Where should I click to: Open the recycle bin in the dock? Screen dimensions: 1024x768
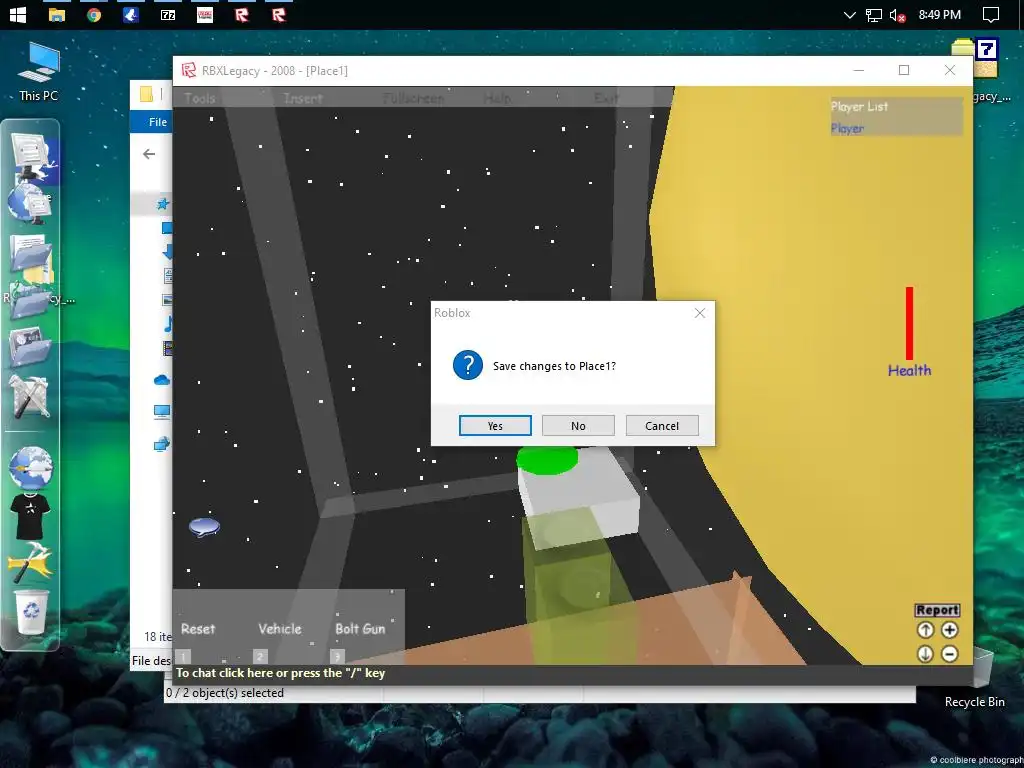31,612
